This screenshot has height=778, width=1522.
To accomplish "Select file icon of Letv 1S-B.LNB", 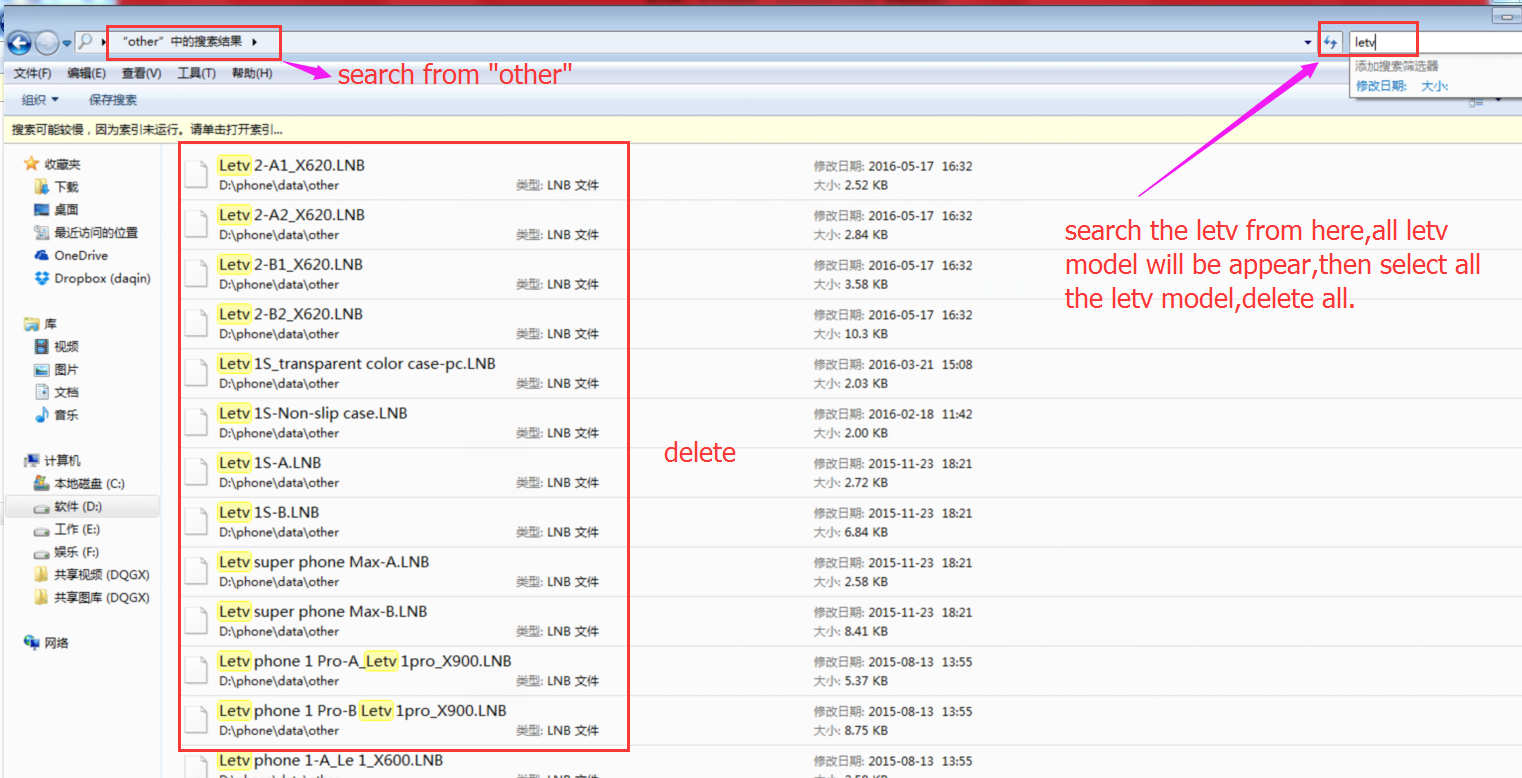I will click(x=197, y=522).
